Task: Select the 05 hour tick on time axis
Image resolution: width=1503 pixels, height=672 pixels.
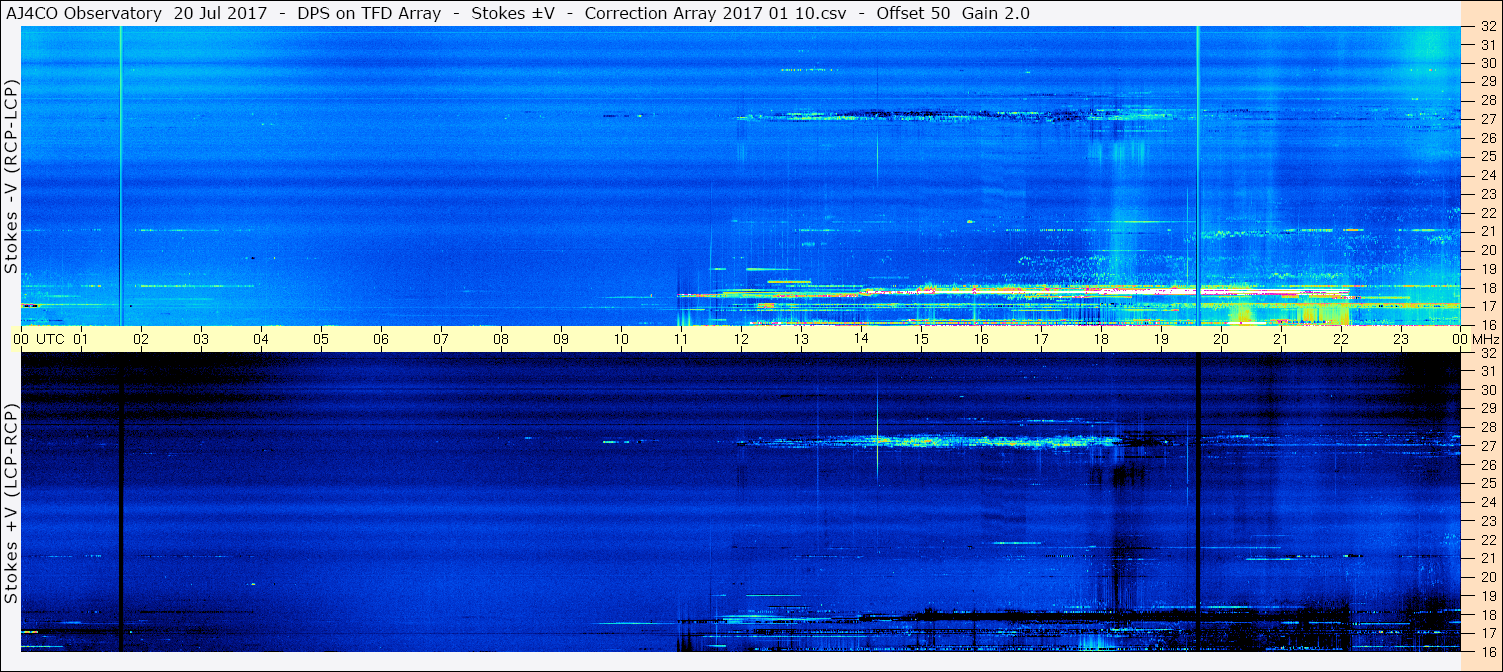Action: 321,339
